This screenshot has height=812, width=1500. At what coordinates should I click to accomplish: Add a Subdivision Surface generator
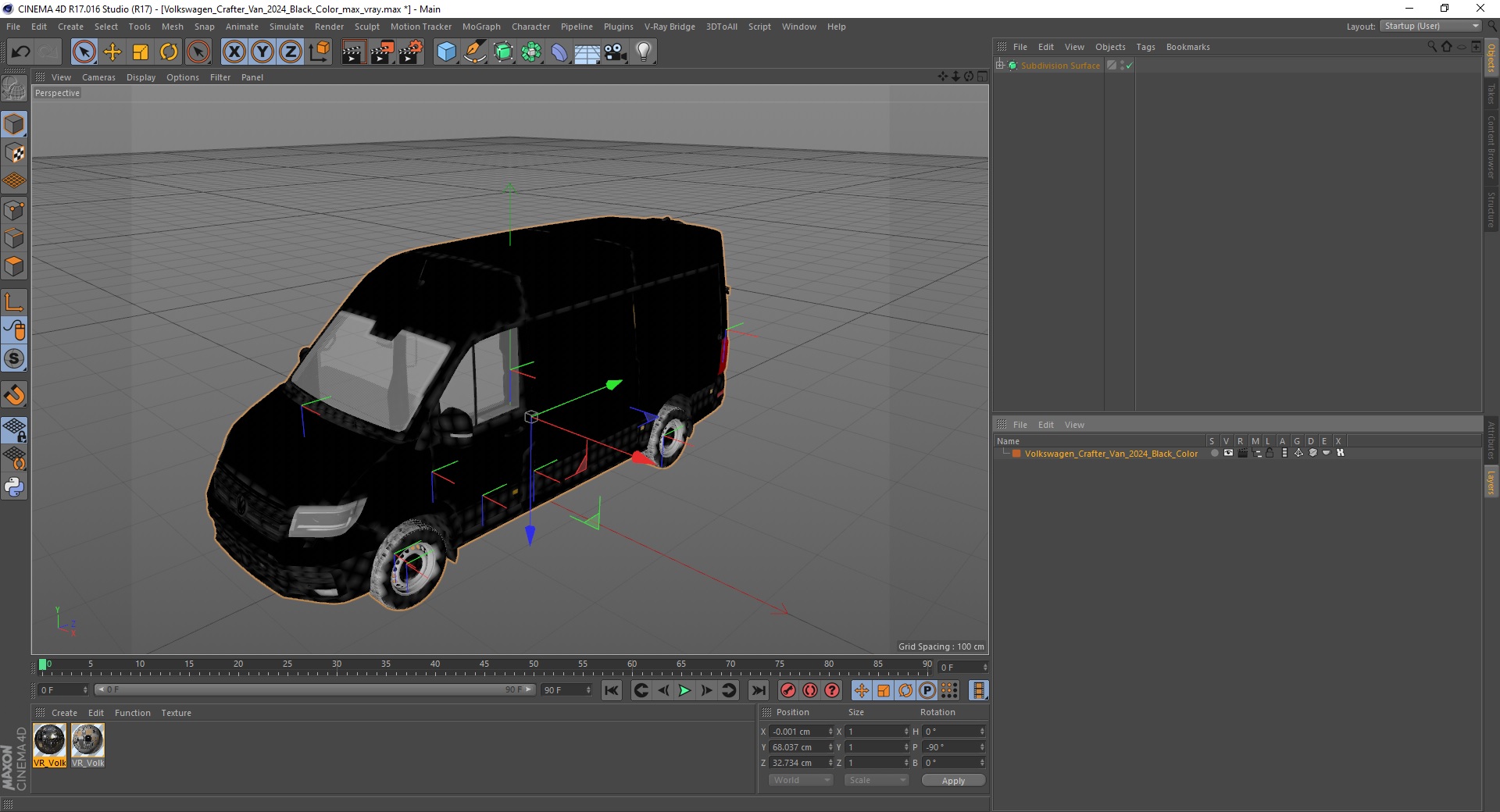click(503, 52)
